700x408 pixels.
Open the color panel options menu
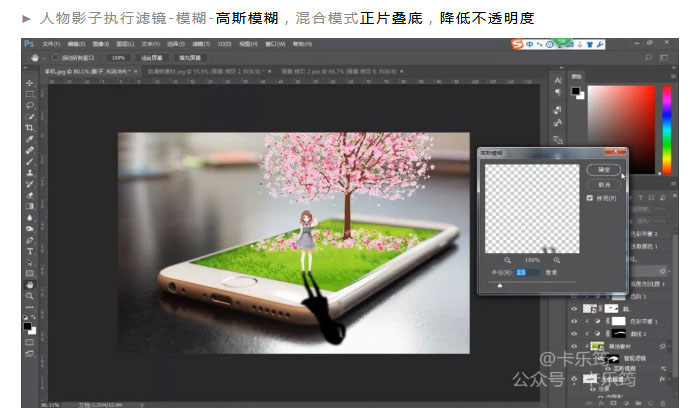tap(674, 76)
